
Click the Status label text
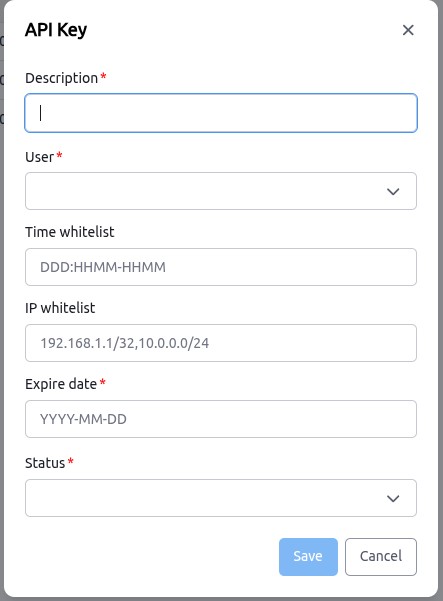point(45,463)
